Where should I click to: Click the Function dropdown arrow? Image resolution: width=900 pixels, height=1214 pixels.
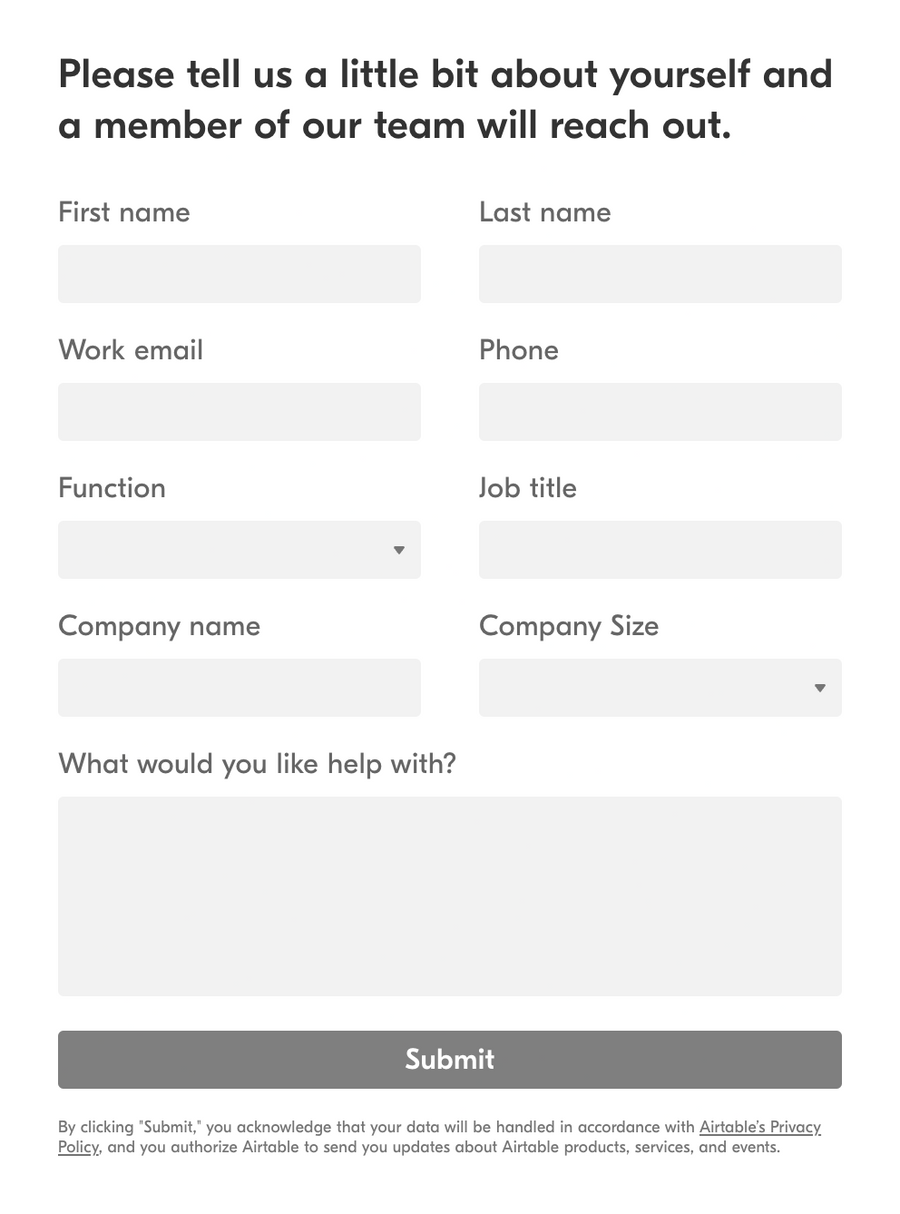tap(398, 550)
